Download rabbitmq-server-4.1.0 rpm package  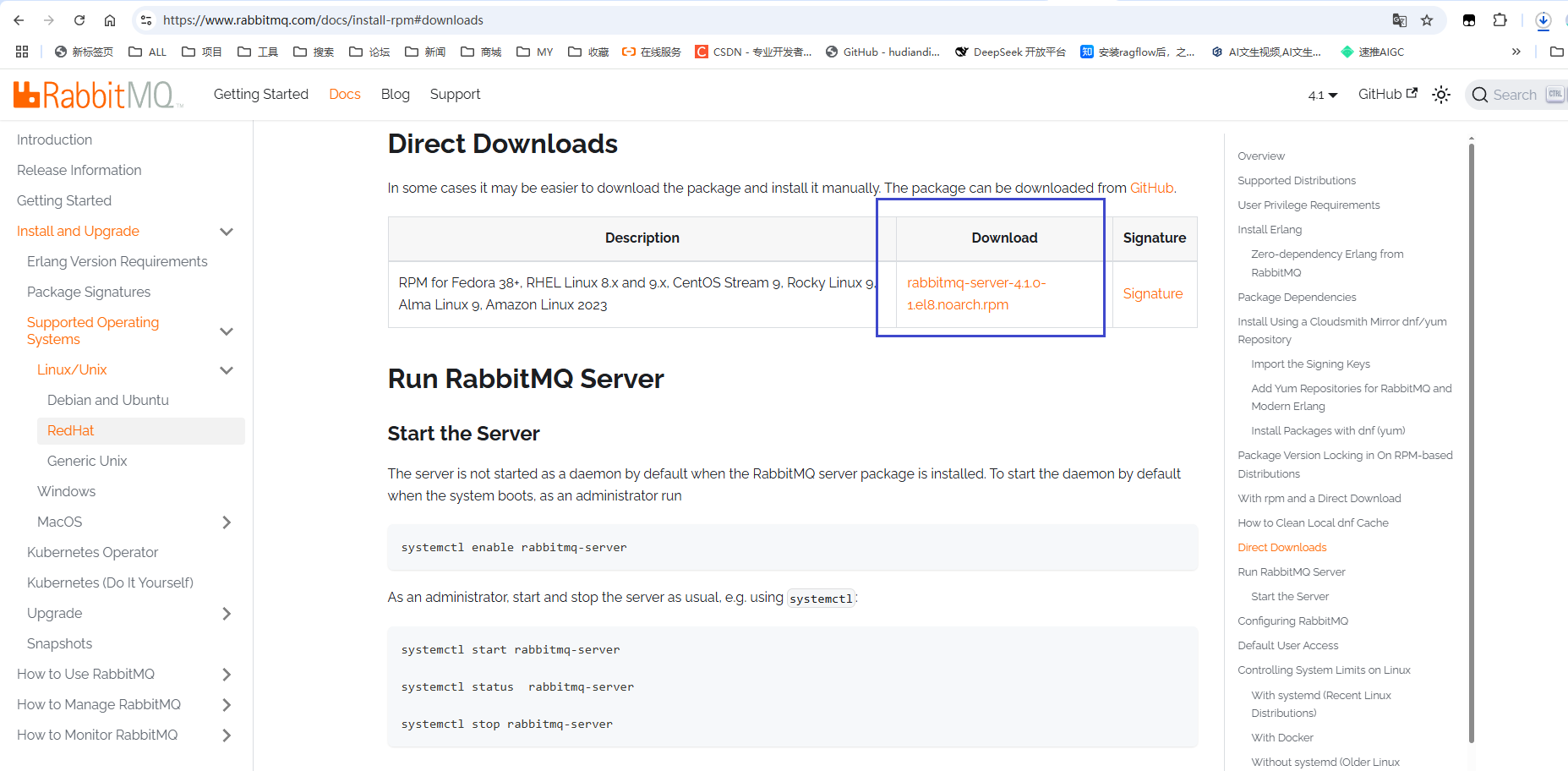[x=976, y=293]
